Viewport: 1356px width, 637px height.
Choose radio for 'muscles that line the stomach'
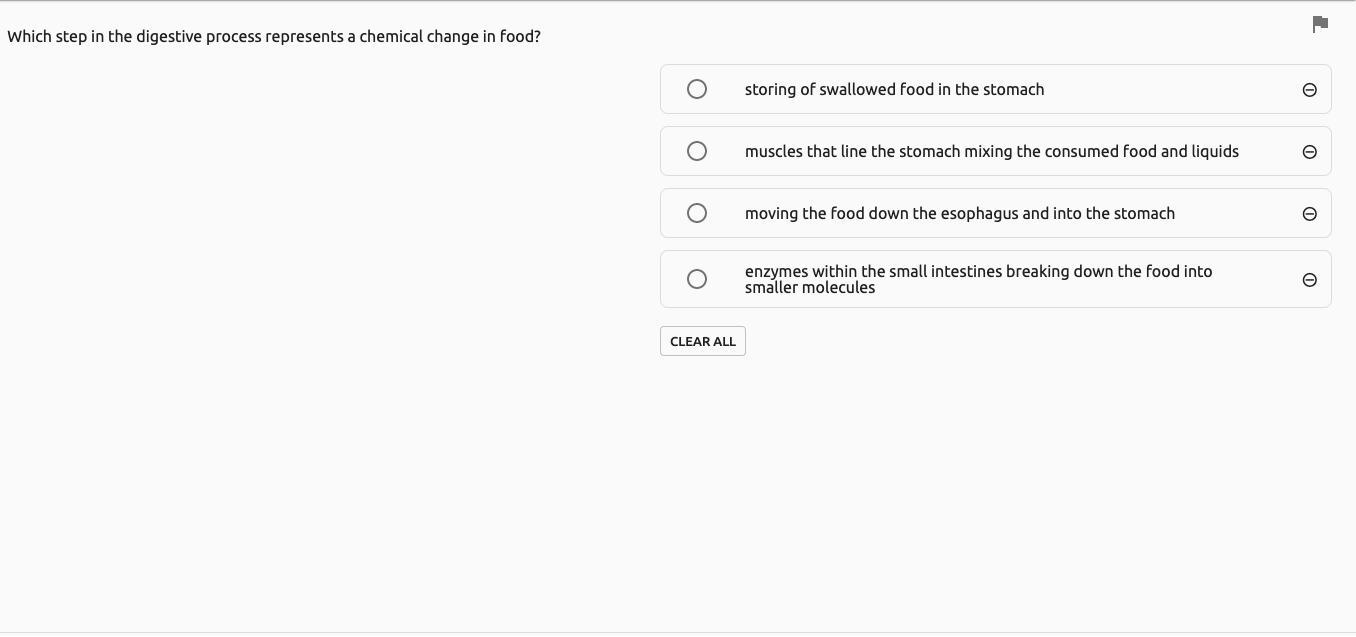pos(697,151)
